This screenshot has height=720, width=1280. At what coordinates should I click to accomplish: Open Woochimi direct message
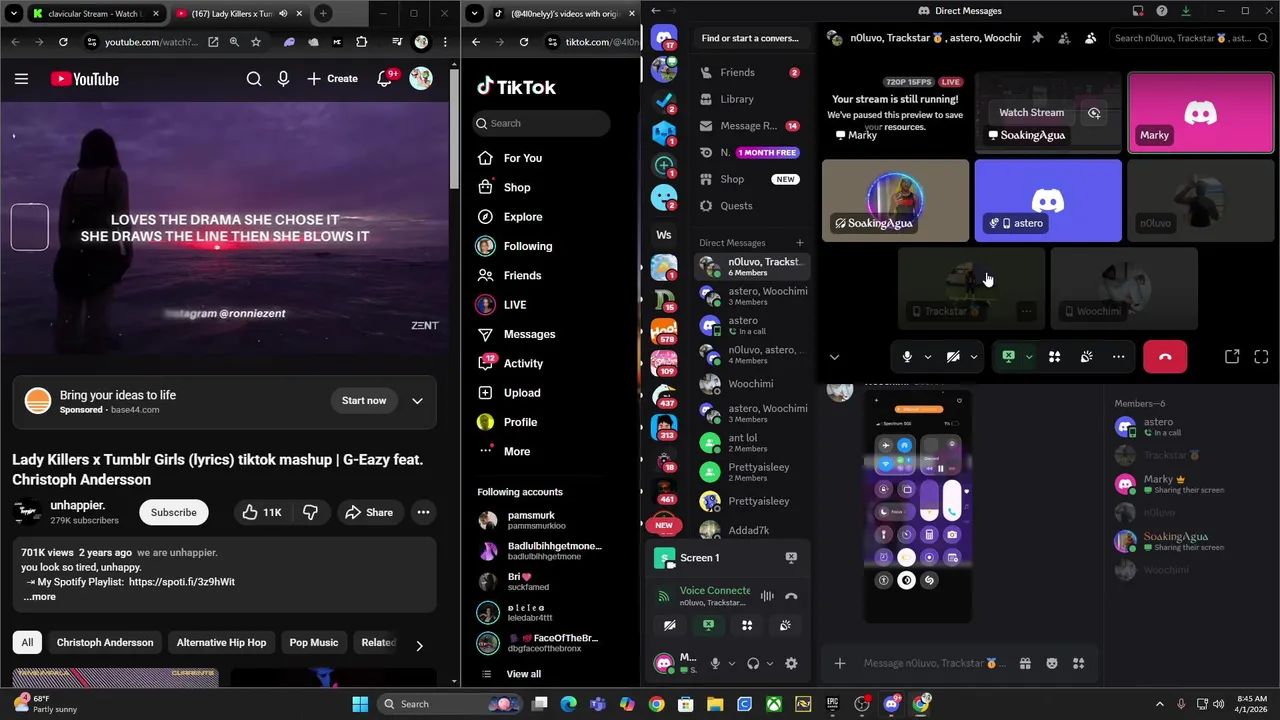click(x=751, y=384)
